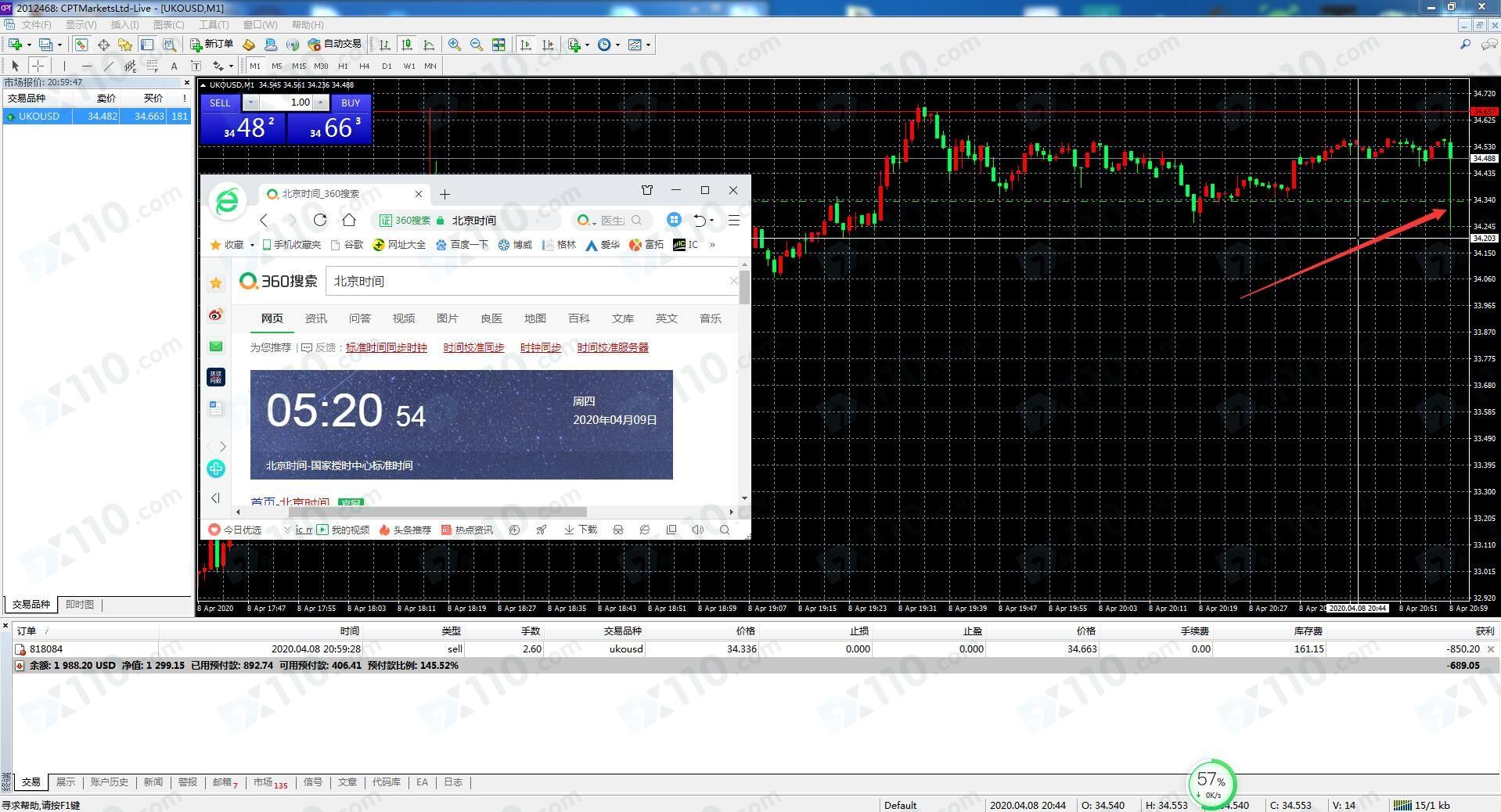Tile chart windows icon
The image size is (1501, 812).
pyautogui.click(x=499, y=45)
